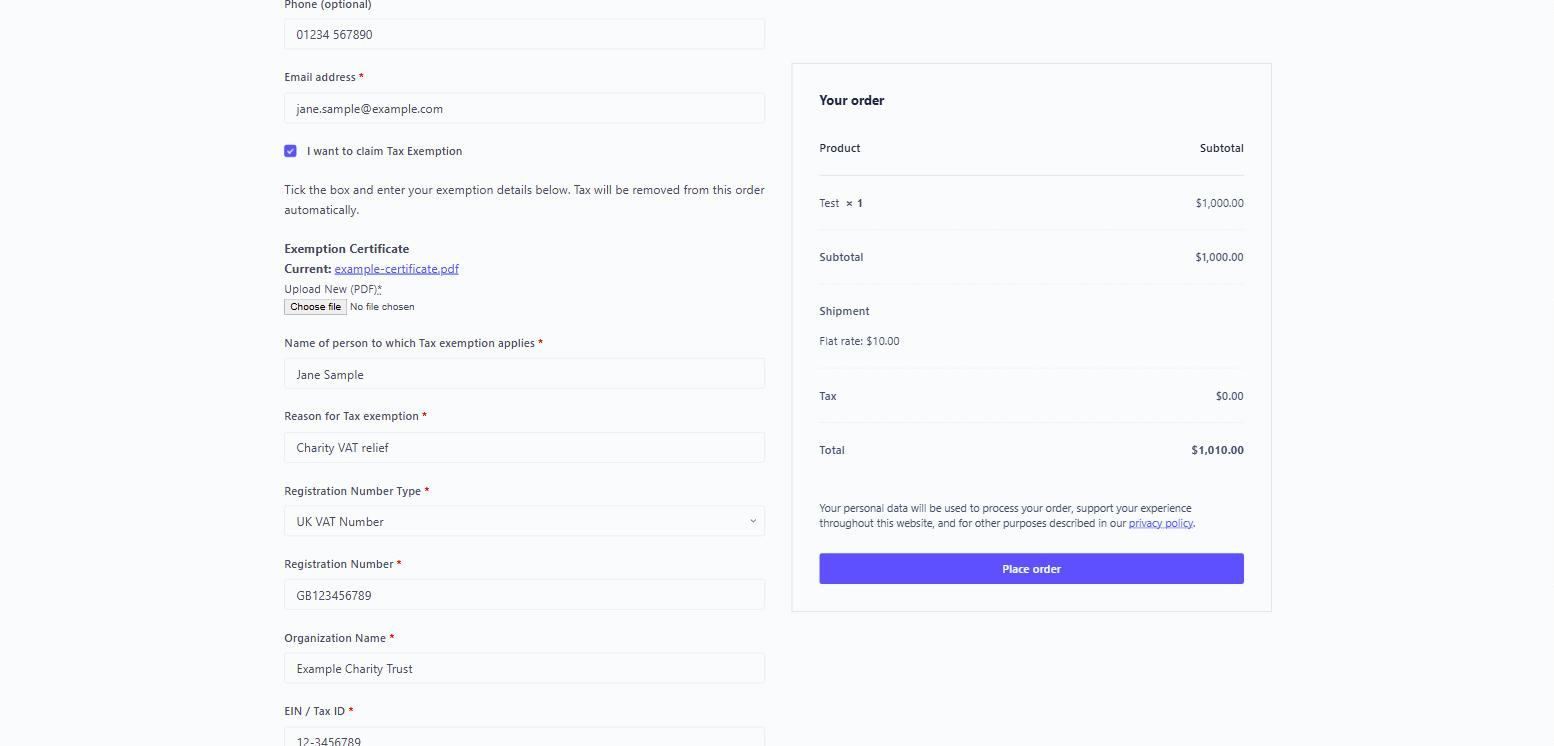Edit the exemption person name field
Viewport: 1554px width, 746px height.
click(x=524, y=374)
